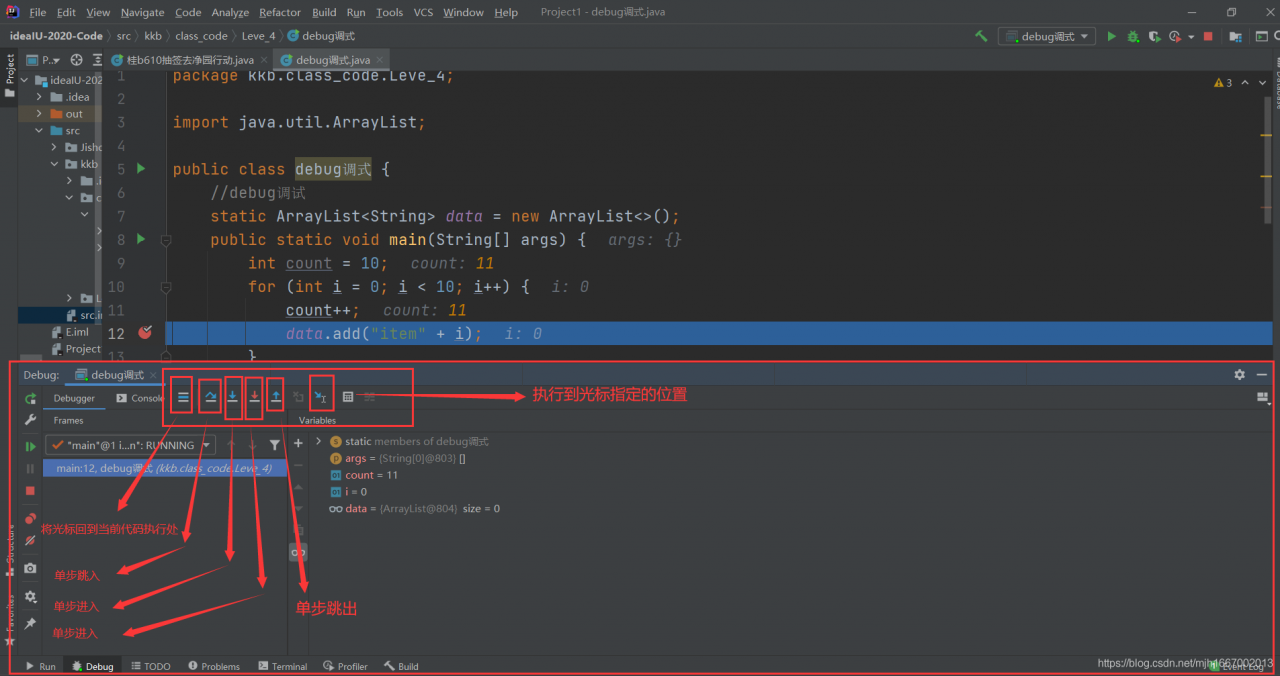Select the count = 11 variable

[365, 475]
